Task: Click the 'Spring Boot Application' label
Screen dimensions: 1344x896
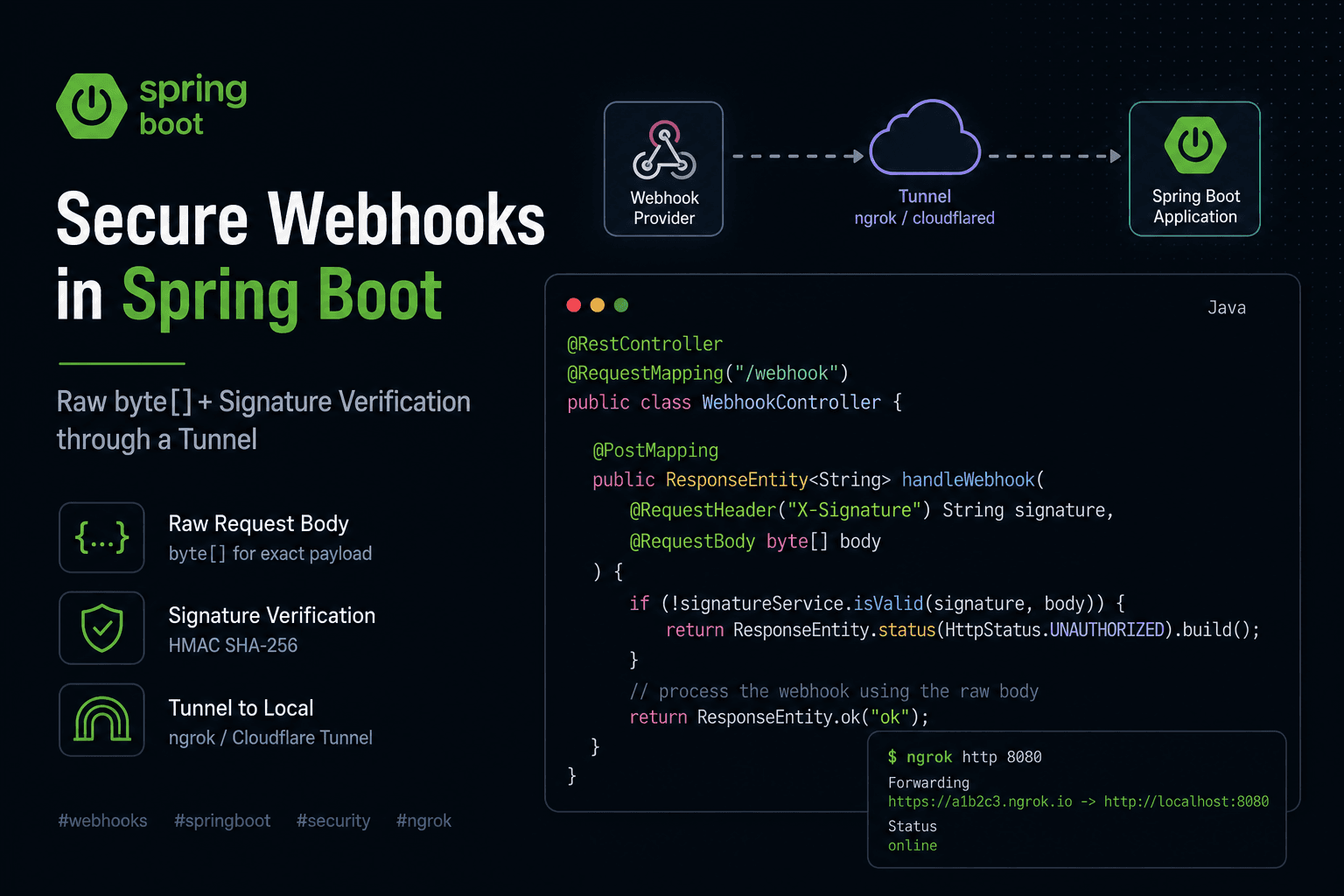Action: (1195, 206)
